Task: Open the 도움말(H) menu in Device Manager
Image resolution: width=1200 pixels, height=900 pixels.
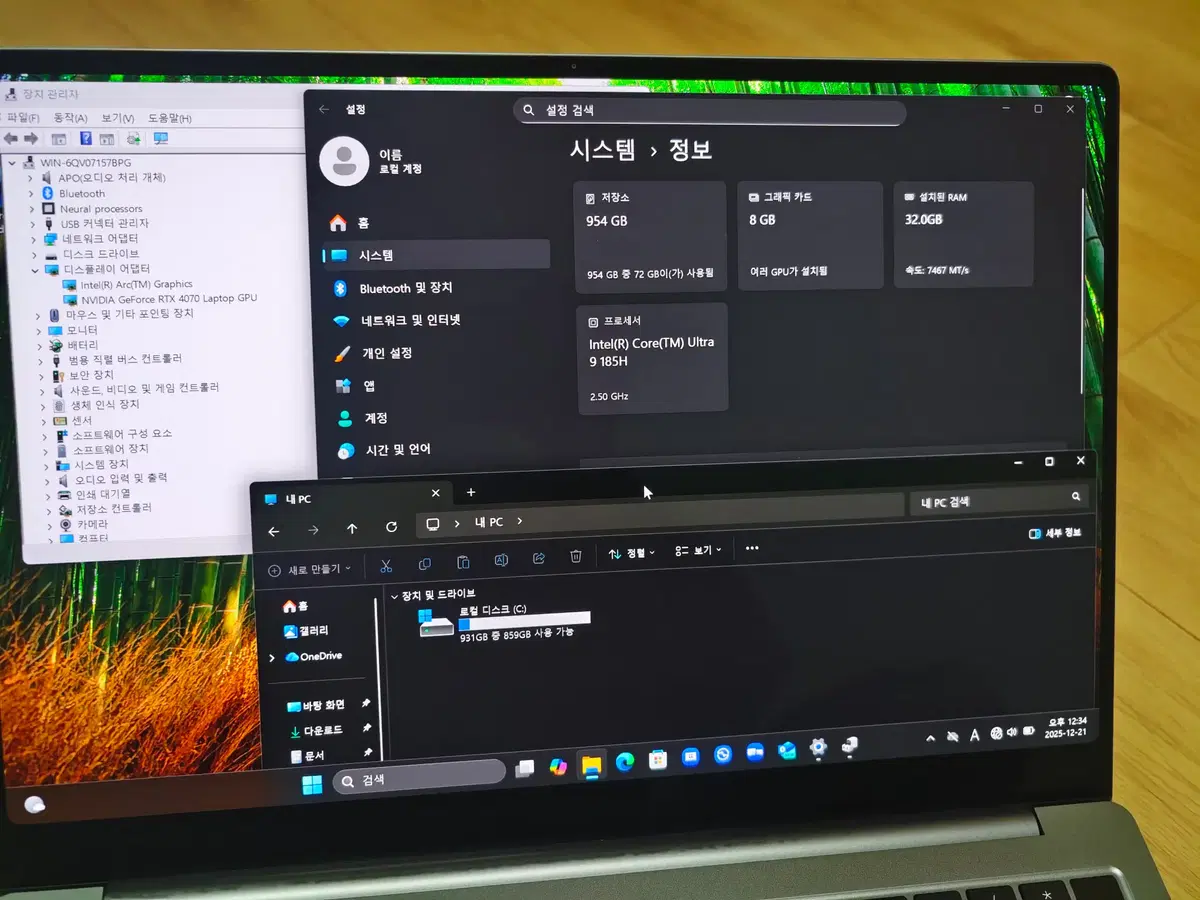Action: click(x=170, y=118)
